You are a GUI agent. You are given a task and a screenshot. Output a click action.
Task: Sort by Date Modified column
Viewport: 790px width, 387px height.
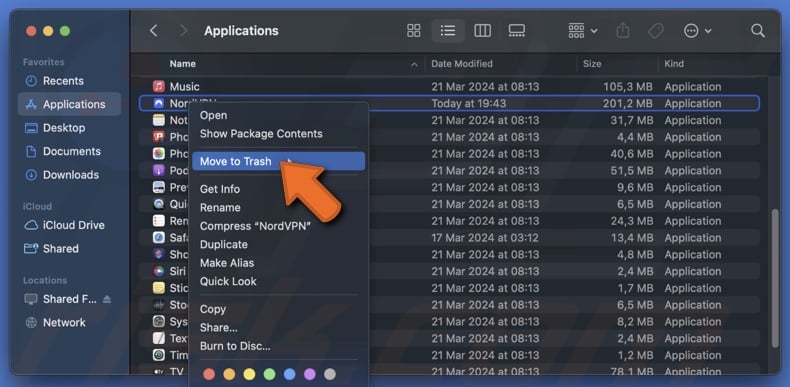(x=462, y=64)
